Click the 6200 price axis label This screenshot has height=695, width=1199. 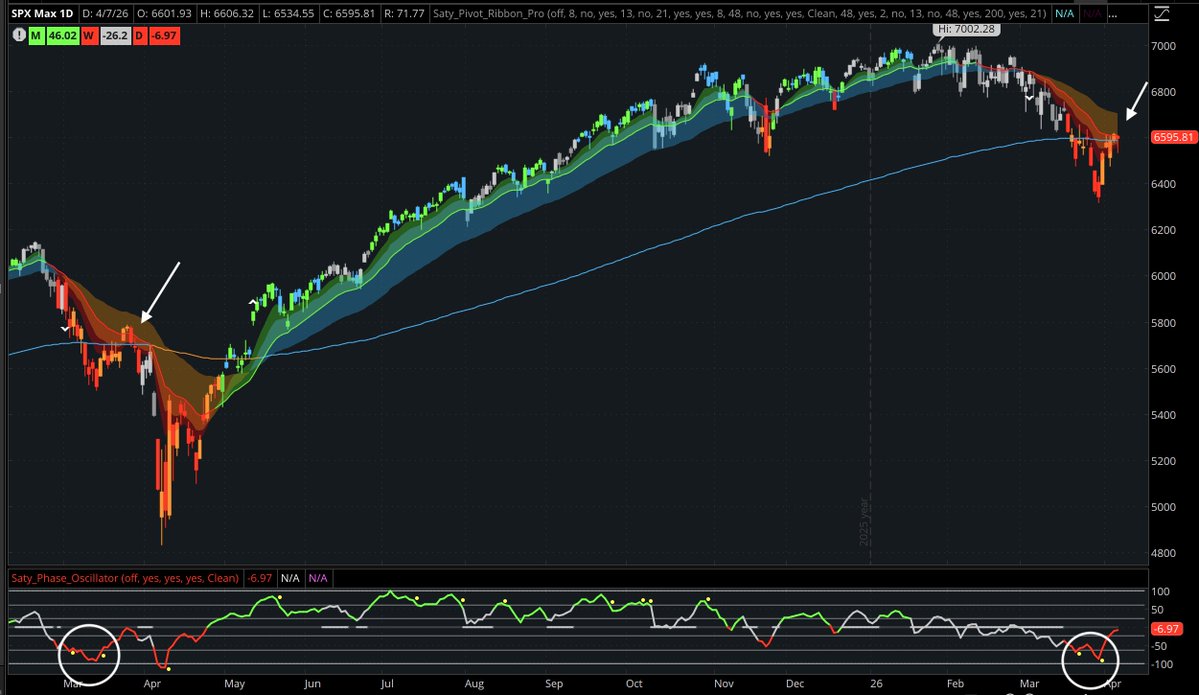coord(1163,230)
